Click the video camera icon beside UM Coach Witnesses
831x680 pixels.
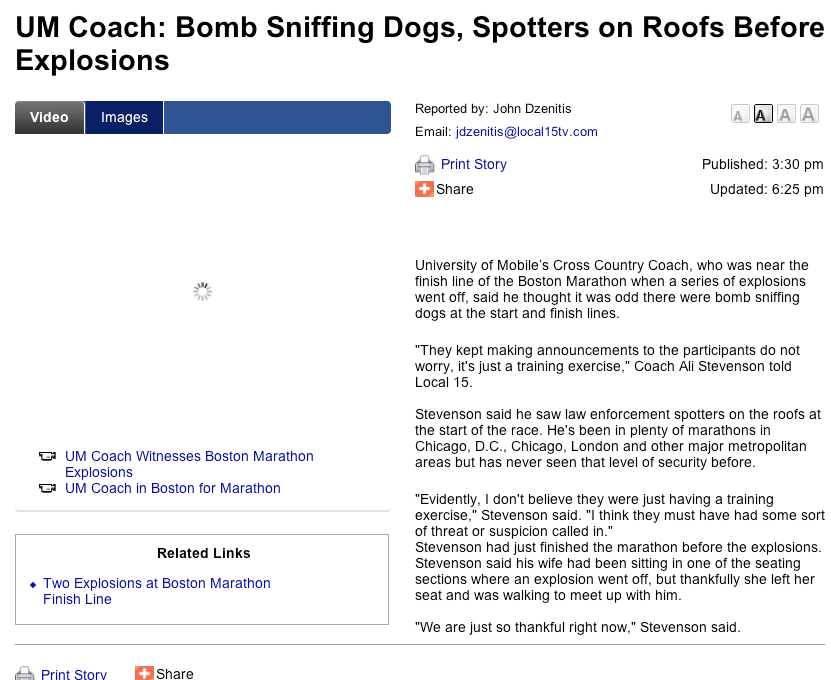47,457
